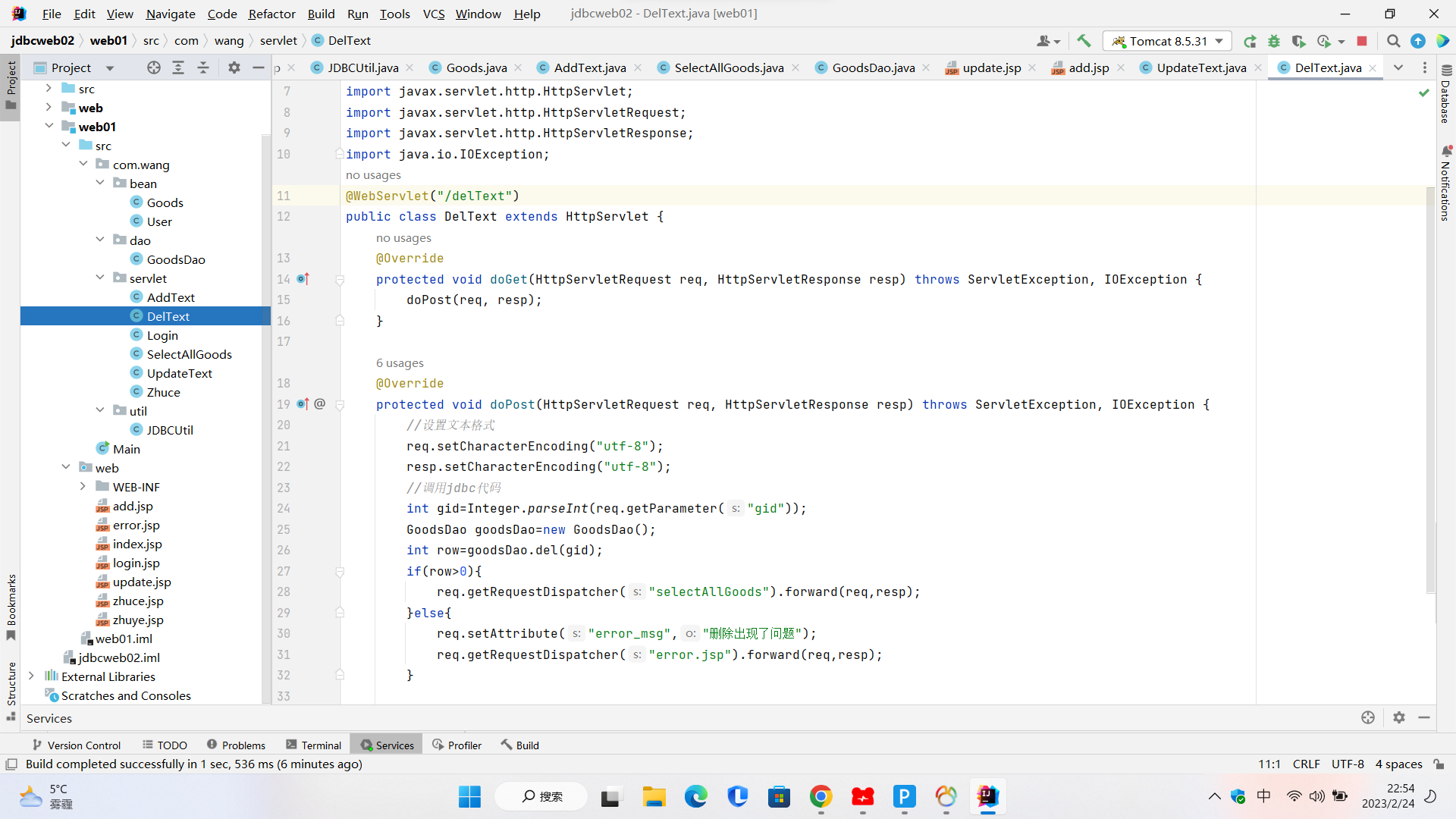Fold the if block at line 27

(340, 571)
